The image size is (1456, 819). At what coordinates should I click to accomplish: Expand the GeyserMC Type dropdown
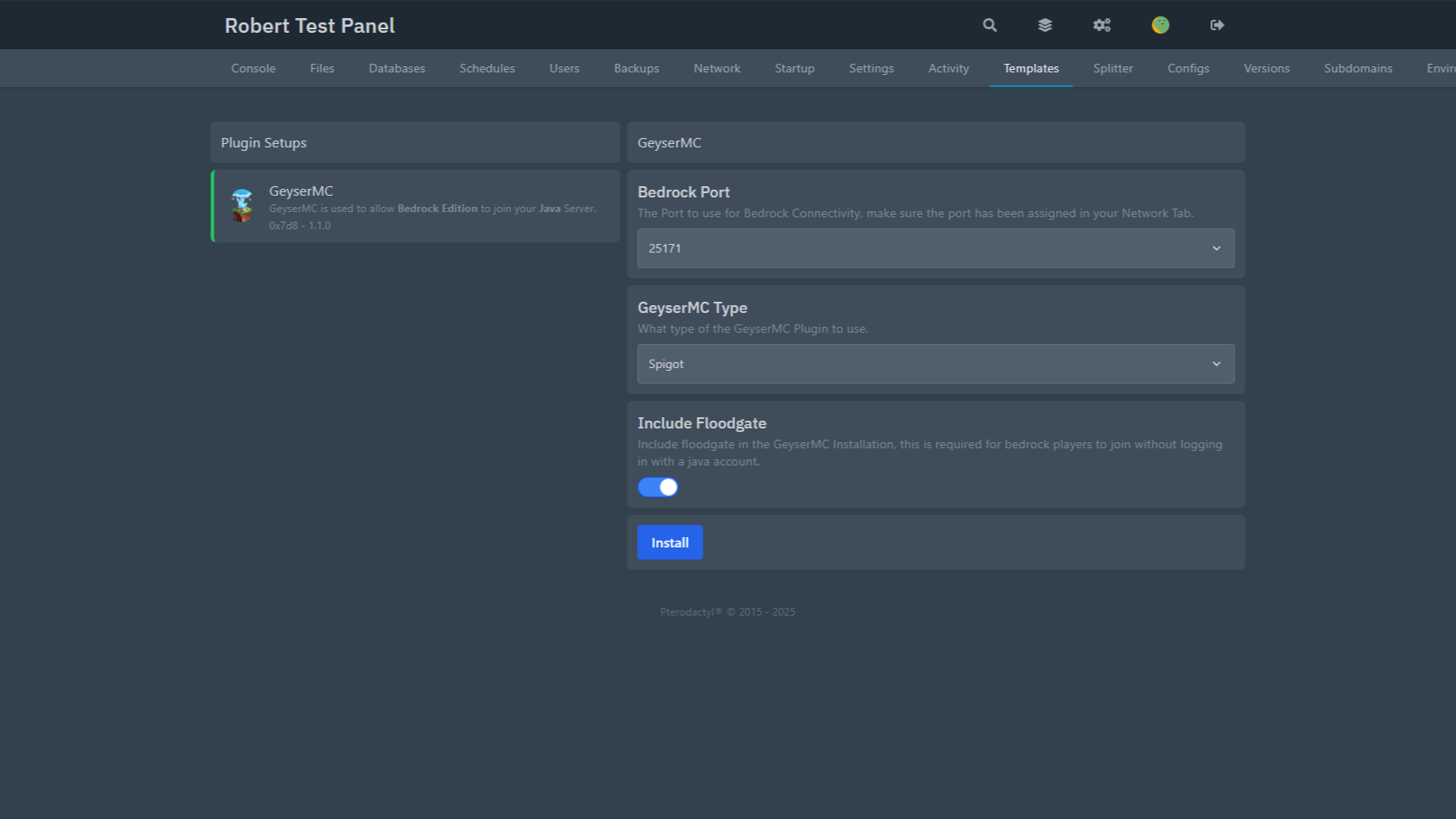934,364
